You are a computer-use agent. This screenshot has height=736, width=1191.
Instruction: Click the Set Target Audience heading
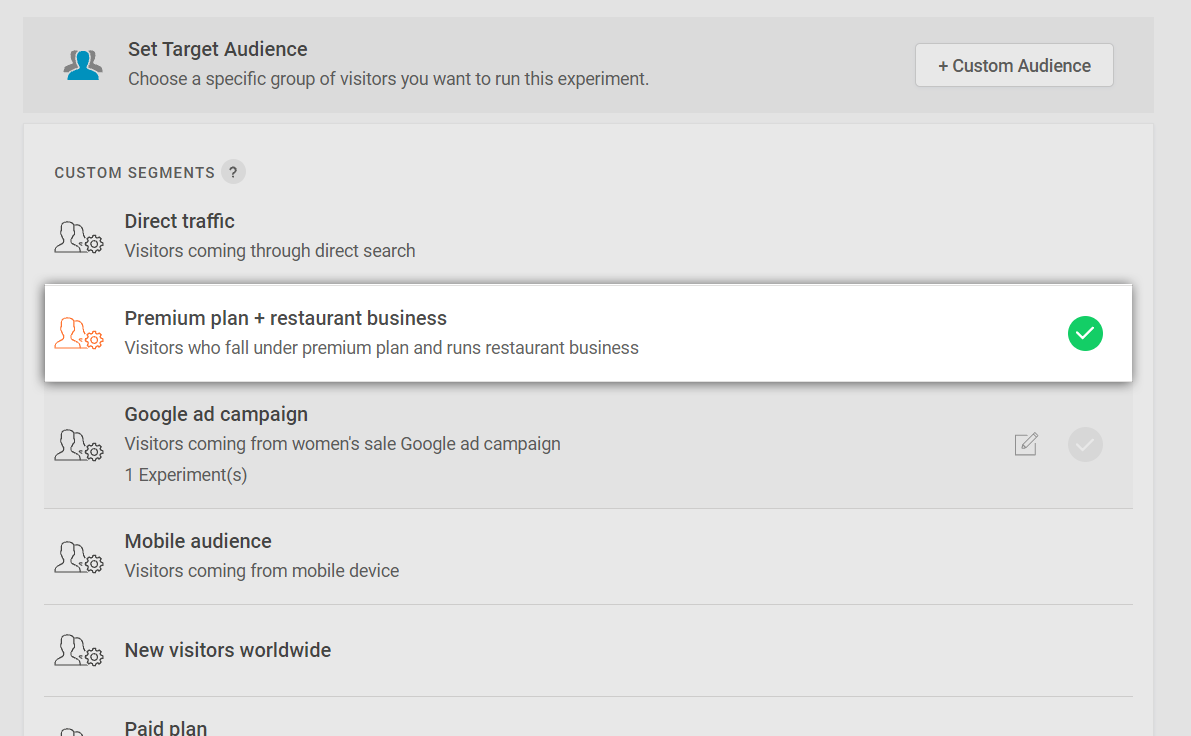point(218,49)
